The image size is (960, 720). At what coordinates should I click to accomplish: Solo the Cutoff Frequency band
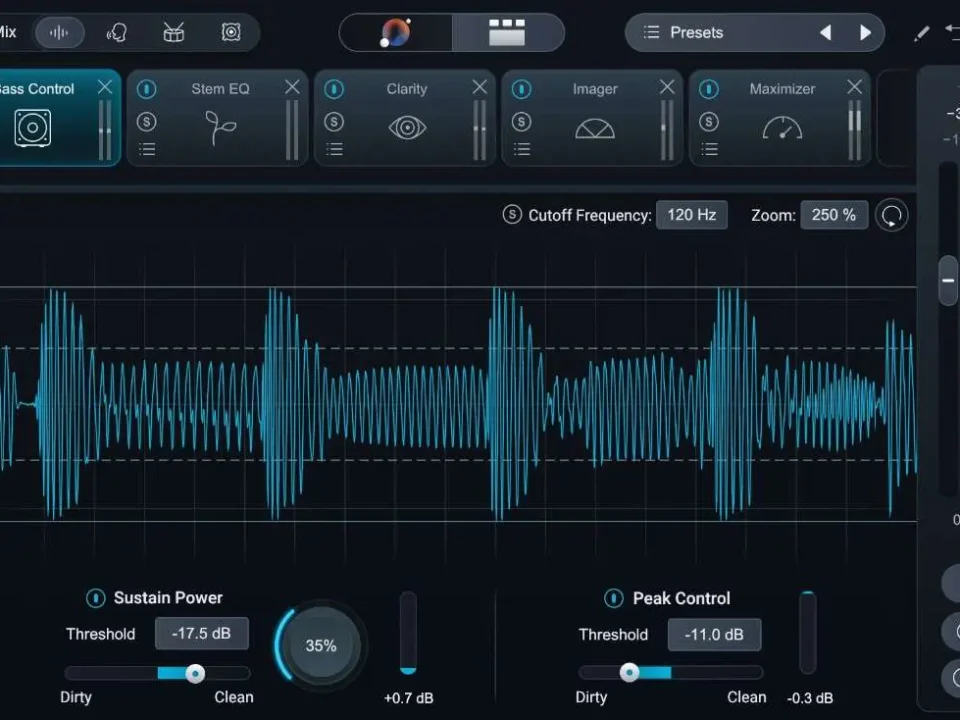coord(512,215)
